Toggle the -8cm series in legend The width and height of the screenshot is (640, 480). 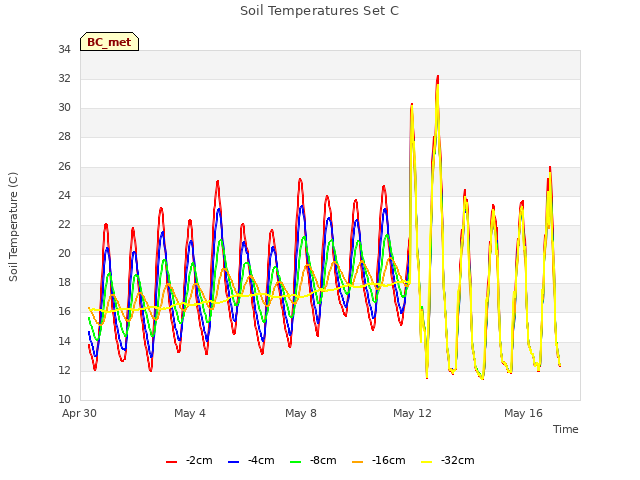tap(313, 461)
